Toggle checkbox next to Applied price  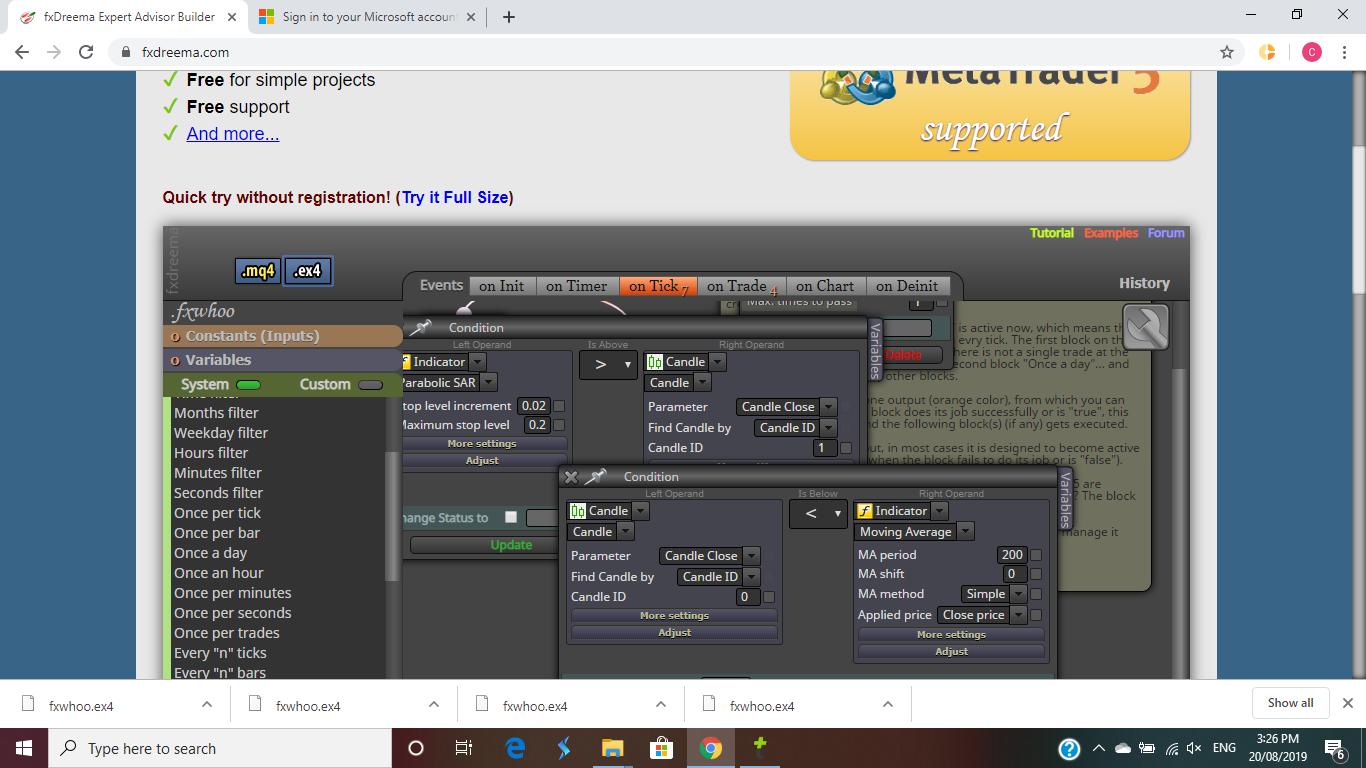(x=1036, y=615)
